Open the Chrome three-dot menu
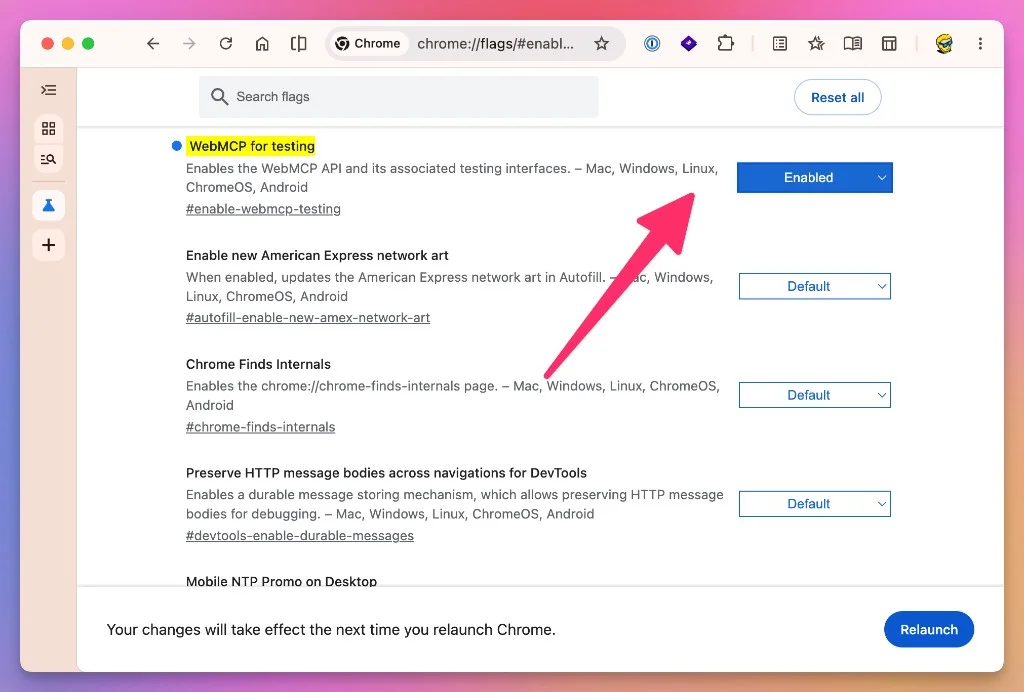This screenshot has width=1024, height=692. pyautogui.click(x=980, y=44)
